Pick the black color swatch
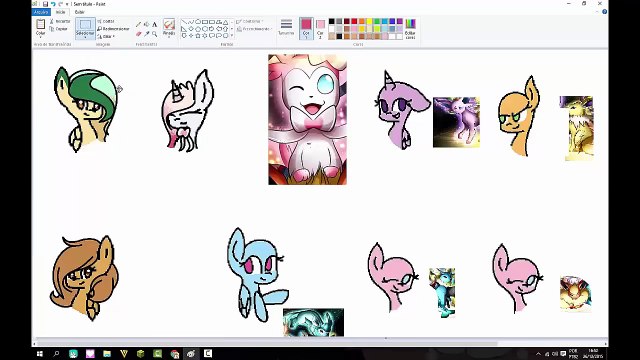 coord(331,22)
